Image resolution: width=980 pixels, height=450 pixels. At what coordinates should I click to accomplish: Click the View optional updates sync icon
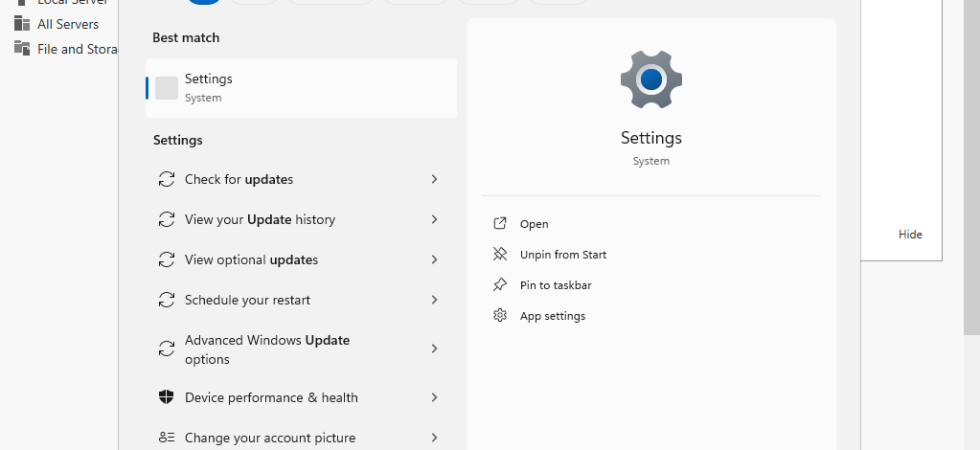(x=166, y=259)
